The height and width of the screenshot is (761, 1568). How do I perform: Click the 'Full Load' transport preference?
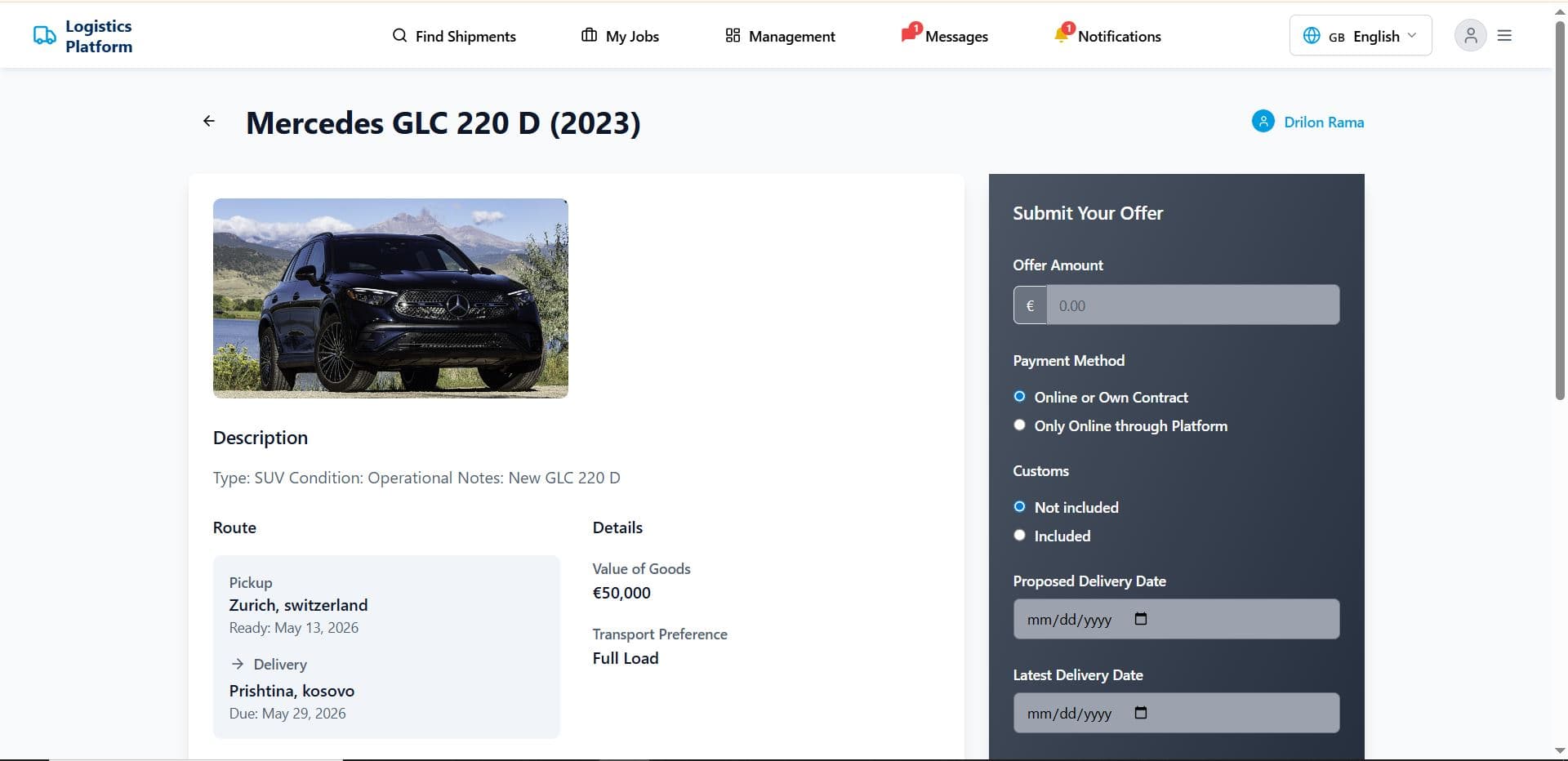[x=626, y=658]
